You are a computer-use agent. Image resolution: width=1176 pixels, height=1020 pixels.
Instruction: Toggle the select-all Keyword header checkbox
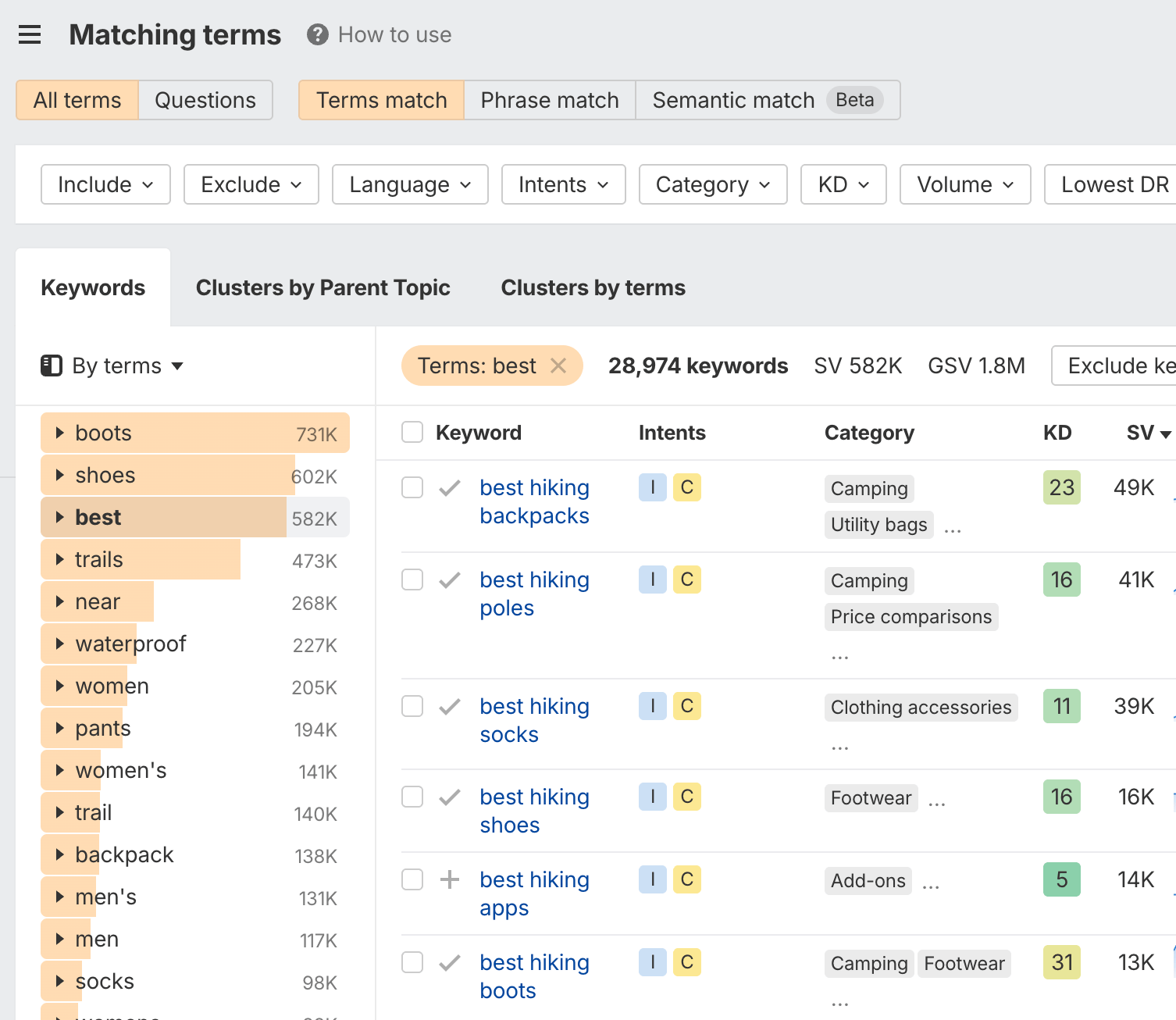[x=412, y=433]
